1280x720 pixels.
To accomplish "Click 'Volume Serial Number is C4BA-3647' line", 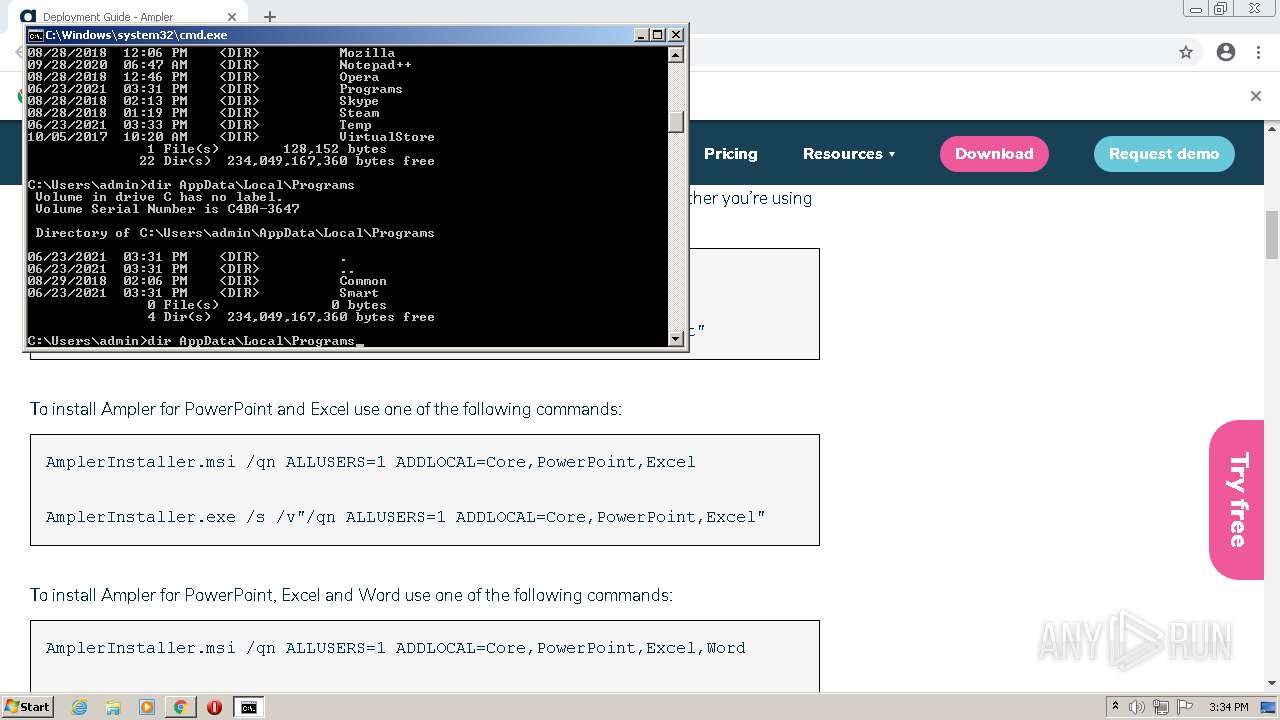I will tap(167, 209).
